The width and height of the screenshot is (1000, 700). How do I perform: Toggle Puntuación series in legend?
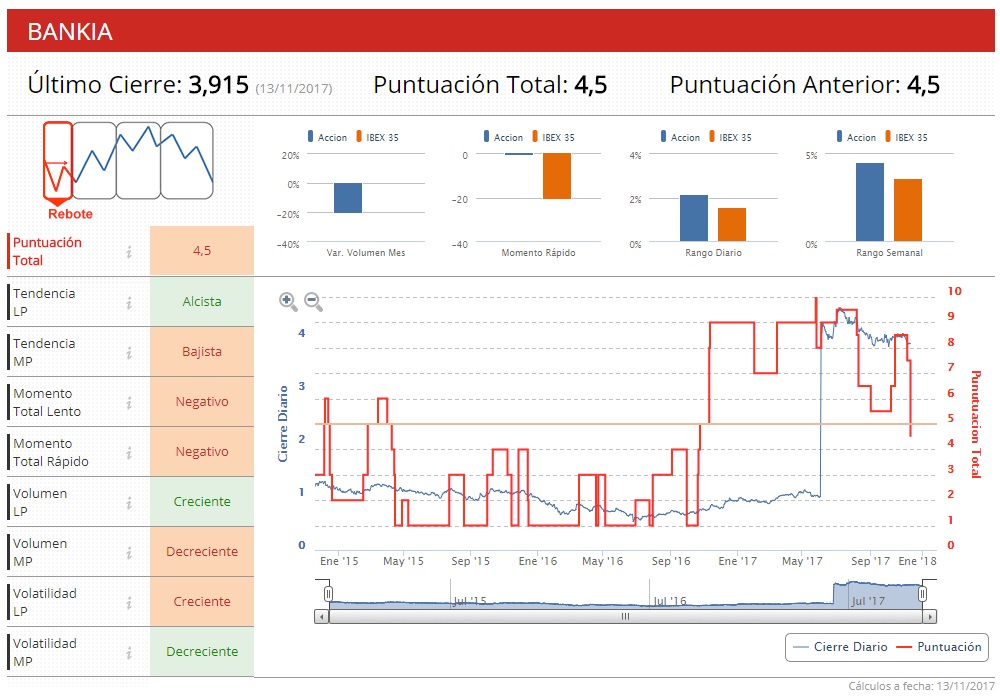(939, 647)
